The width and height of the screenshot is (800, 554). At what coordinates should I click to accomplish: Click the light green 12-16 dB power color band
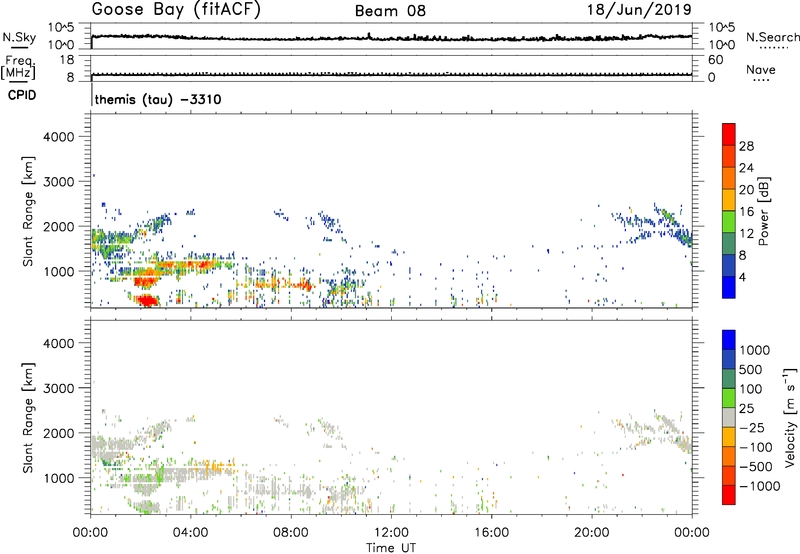pos(729,221)
